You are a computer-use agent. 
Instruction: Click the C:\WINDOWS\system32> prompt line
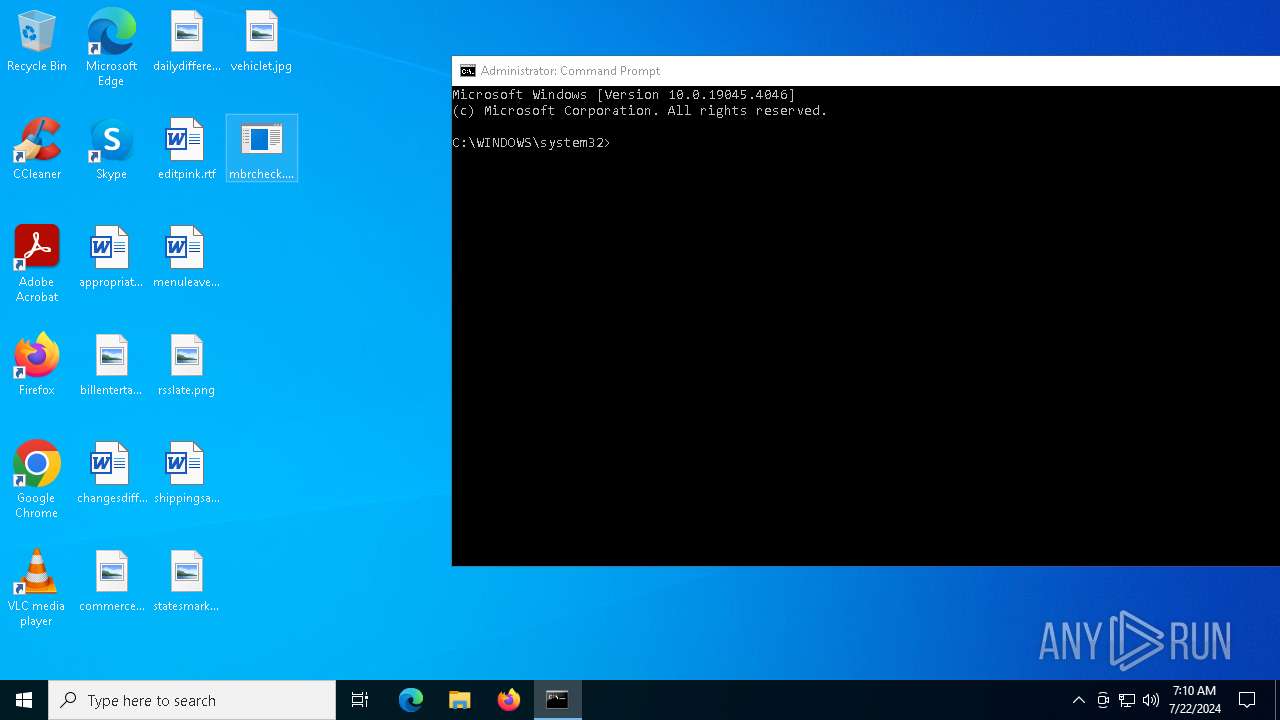[531, 143]
